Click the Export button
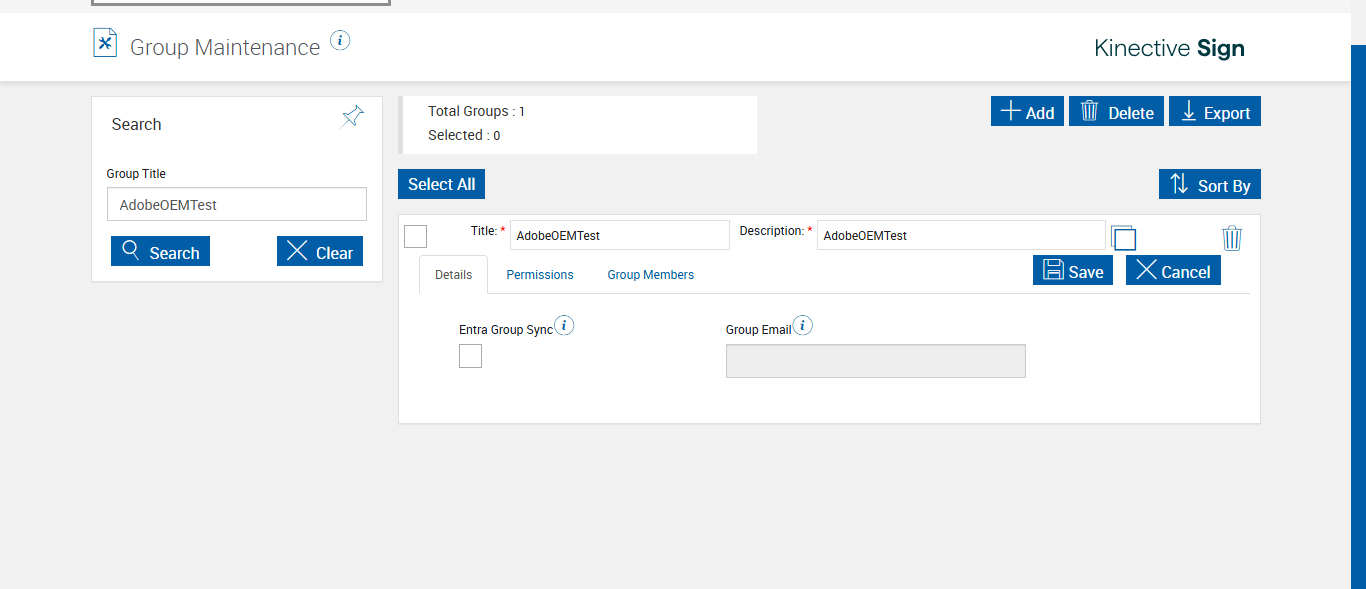The image size is (1366, 589). point(1215,112)
